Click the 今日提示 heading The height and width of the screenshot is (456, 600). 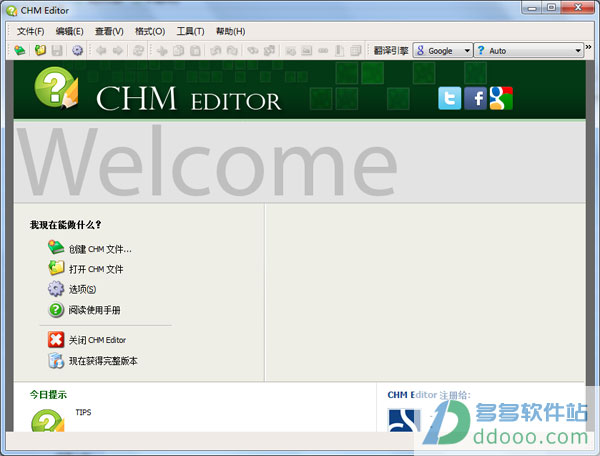tap(48, 394)
